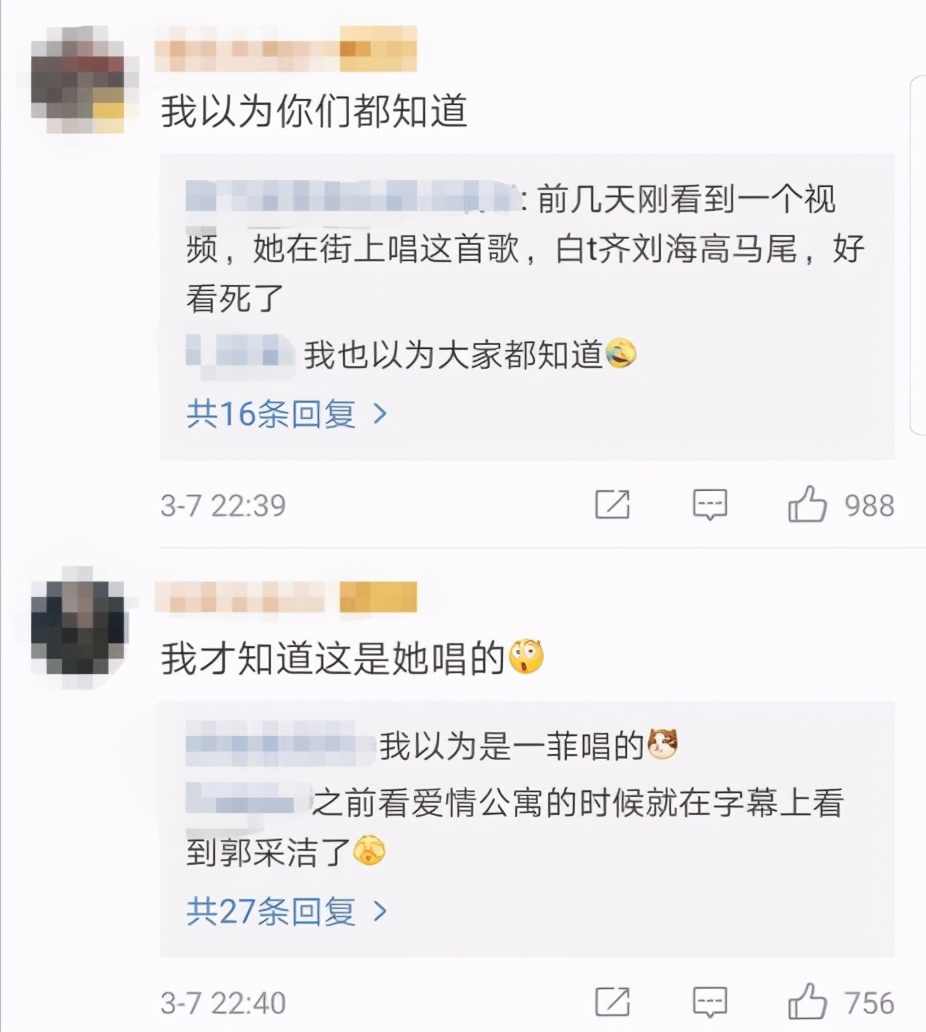Select the comment text 我以为你们都知道

(314, 111)
